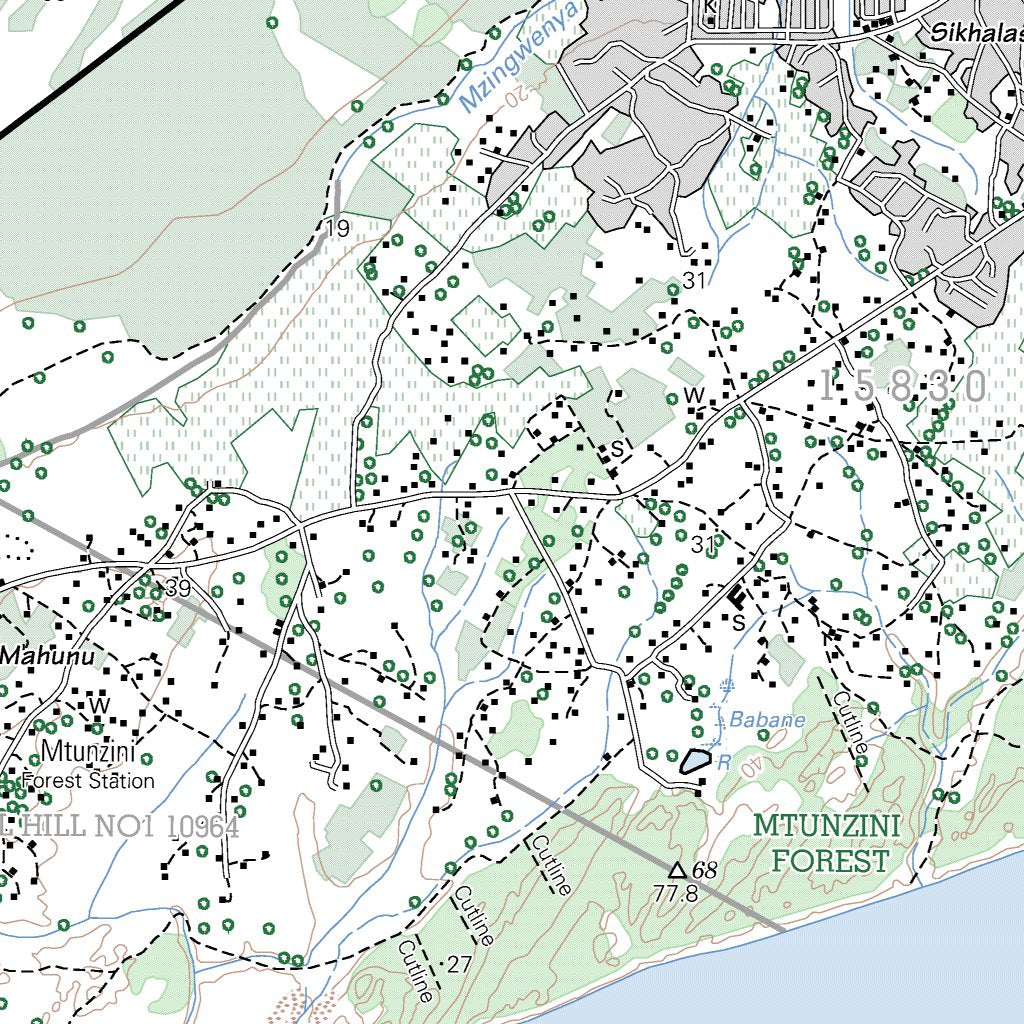Click the Sikhalas town label
Screen dimensions: 1024x1024
[977, 33]
